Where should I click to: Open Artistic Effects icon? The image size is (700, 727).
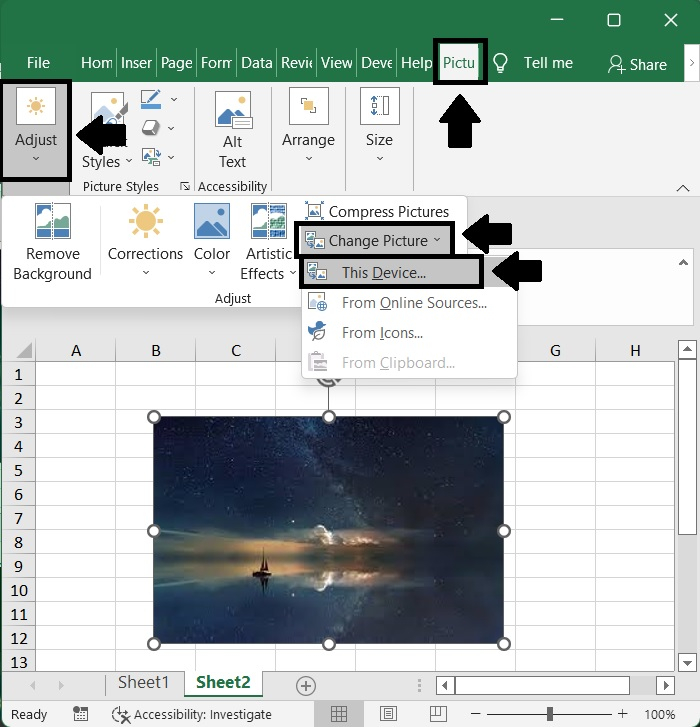pyautogui.click(x=269, y=221)
